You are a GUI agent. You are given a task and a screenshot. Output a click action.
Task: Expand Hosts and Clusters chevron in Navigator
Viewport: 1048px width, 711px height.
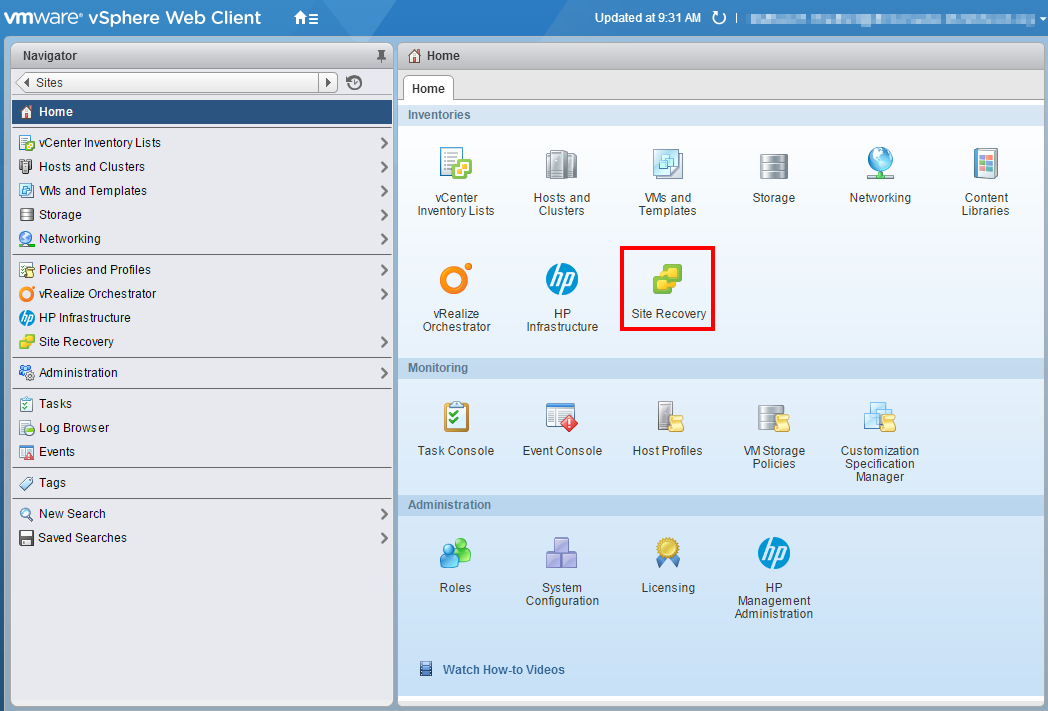384,167
